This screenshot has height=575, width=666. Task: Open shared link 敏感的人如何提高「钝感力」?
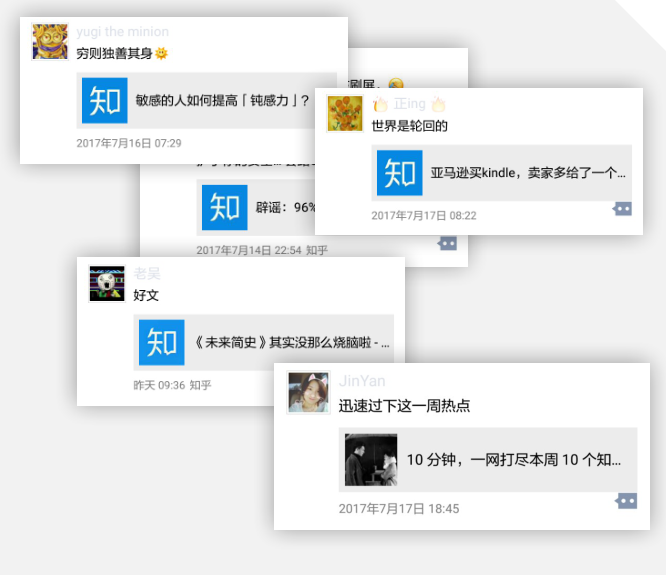point(206,101)
